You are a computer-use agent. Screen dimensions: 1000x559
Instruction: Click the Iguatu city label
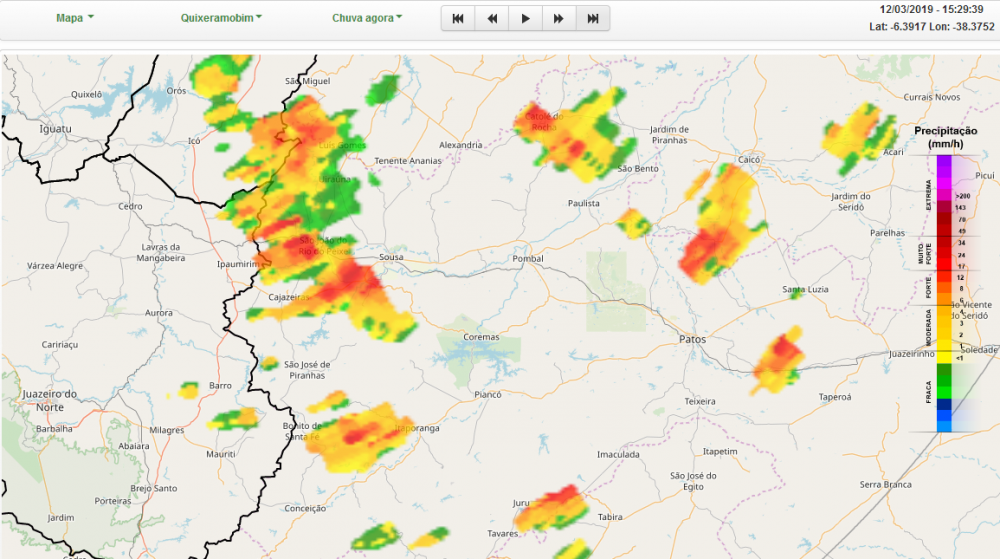tap(55, 129)
